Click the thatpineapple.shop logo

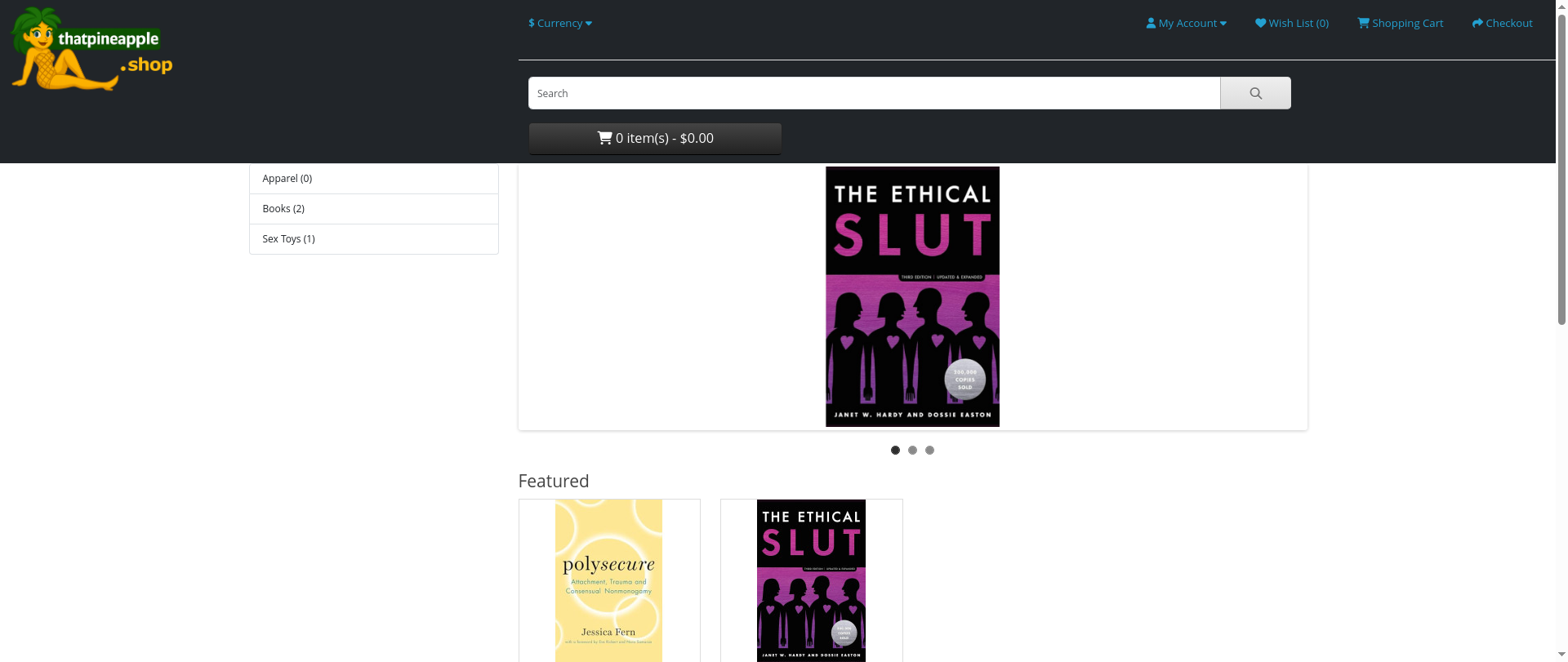click(91, 49)
